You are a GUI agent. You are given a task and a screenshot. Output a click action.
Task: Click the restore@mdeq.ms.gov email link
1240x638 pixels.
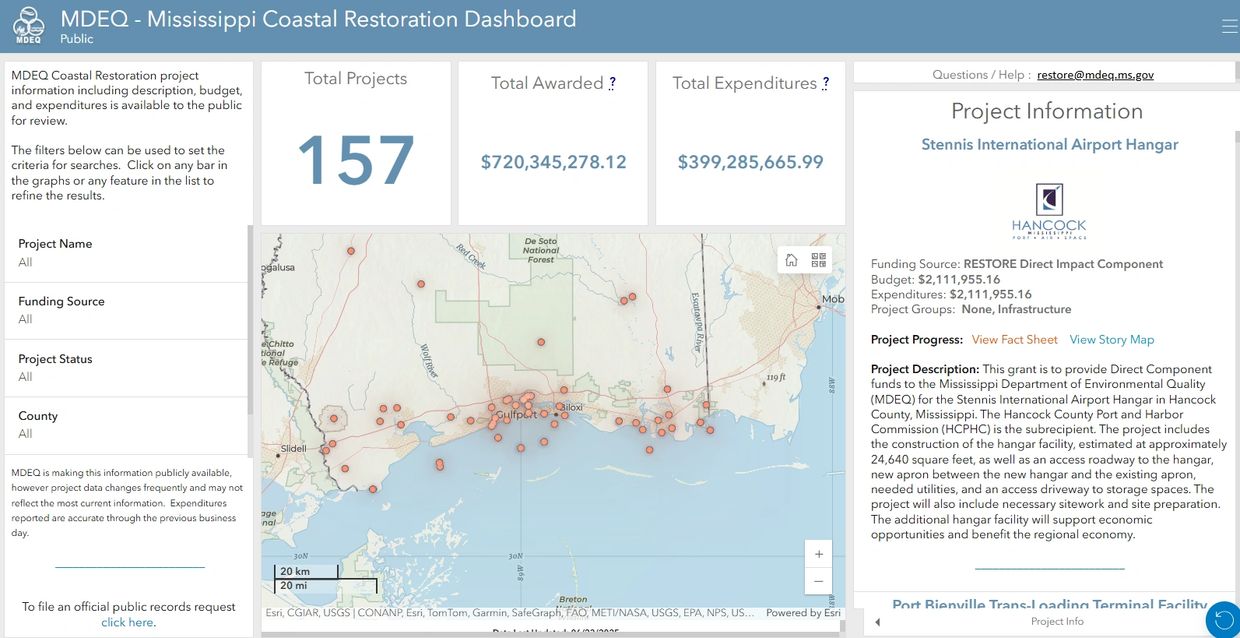[1095, 75]
